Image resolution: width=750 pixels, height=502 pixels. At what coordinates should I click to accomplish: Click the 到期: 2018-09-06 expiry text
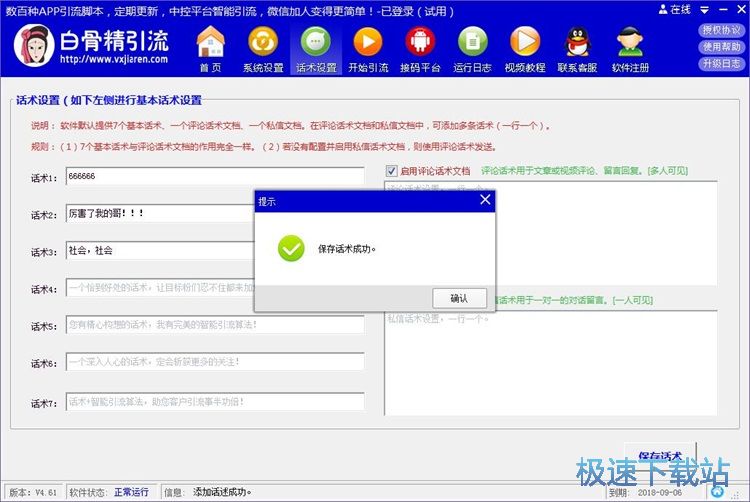coord(645,492)
